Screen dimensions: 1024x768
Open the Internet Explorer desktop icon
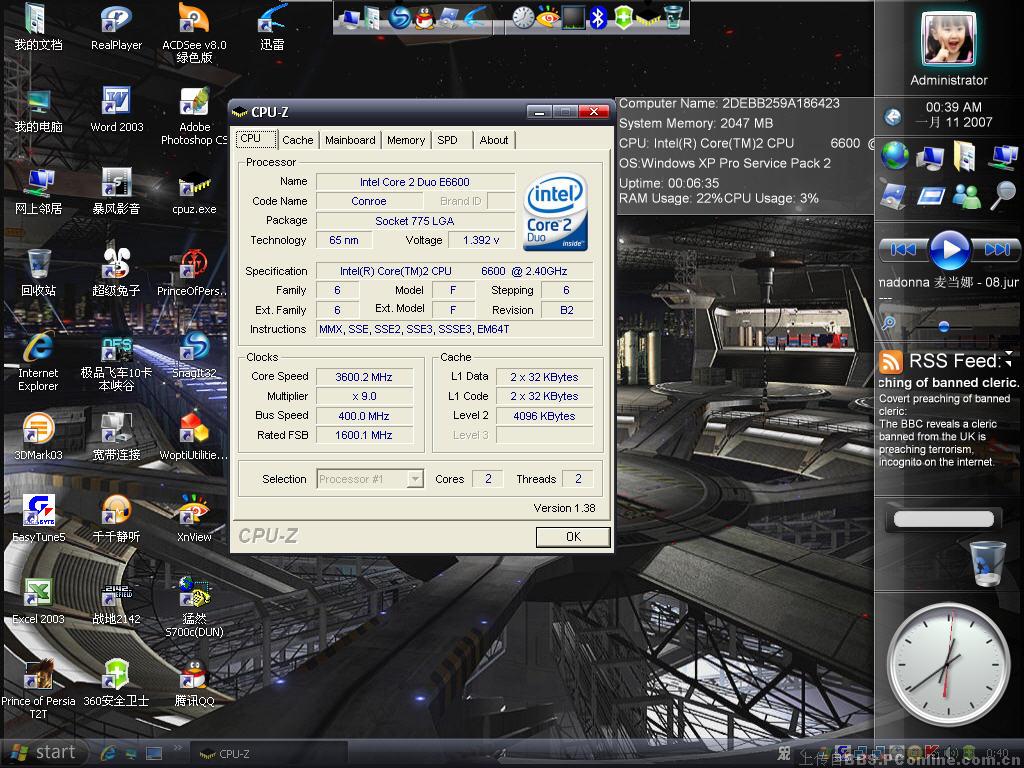[x=38, y=361]
